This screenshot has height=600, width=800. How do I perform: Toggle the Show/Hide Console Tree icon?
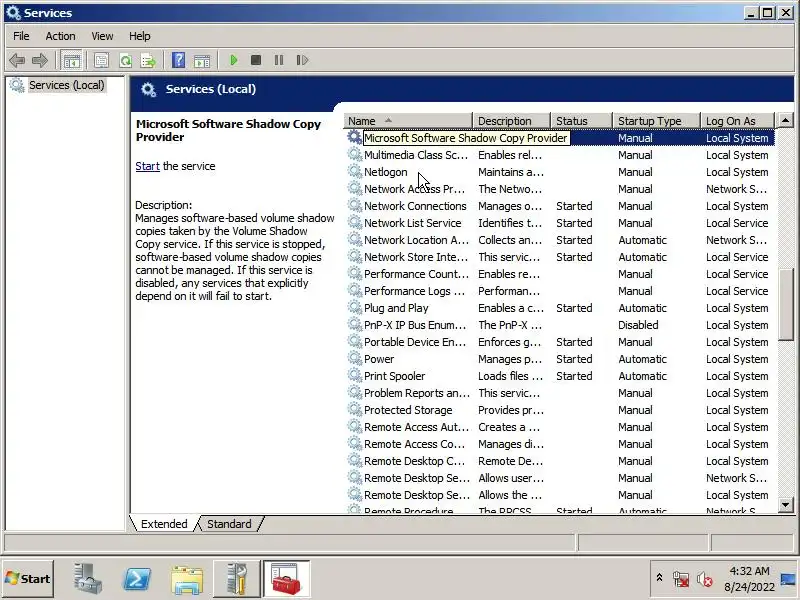tap(71, 61)
